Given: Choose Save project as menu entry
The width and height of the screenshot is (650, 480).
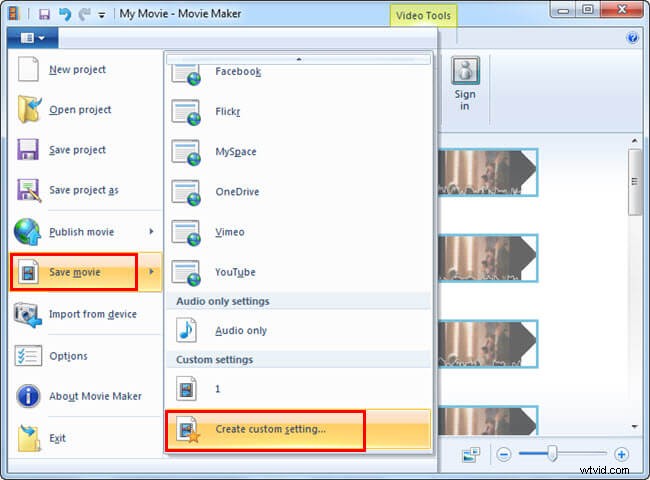Looking at the screenshot, I should (x=84, y=190).
